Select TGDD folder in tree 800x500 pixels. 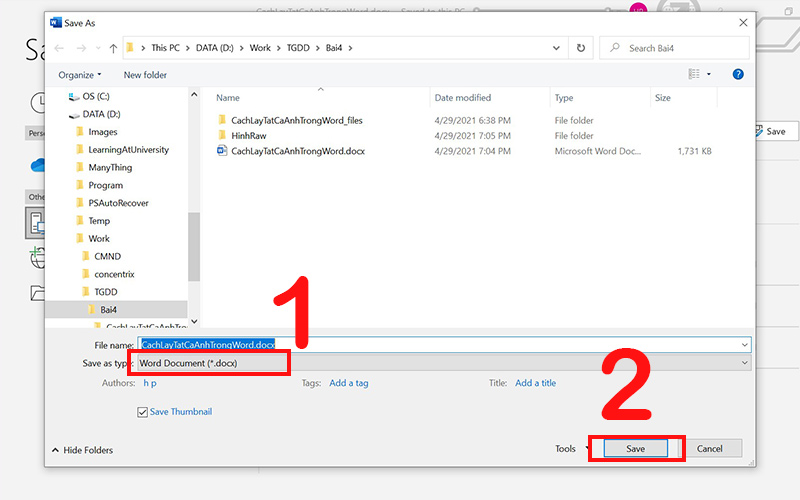pyautogui.click(x=100, y=292)
